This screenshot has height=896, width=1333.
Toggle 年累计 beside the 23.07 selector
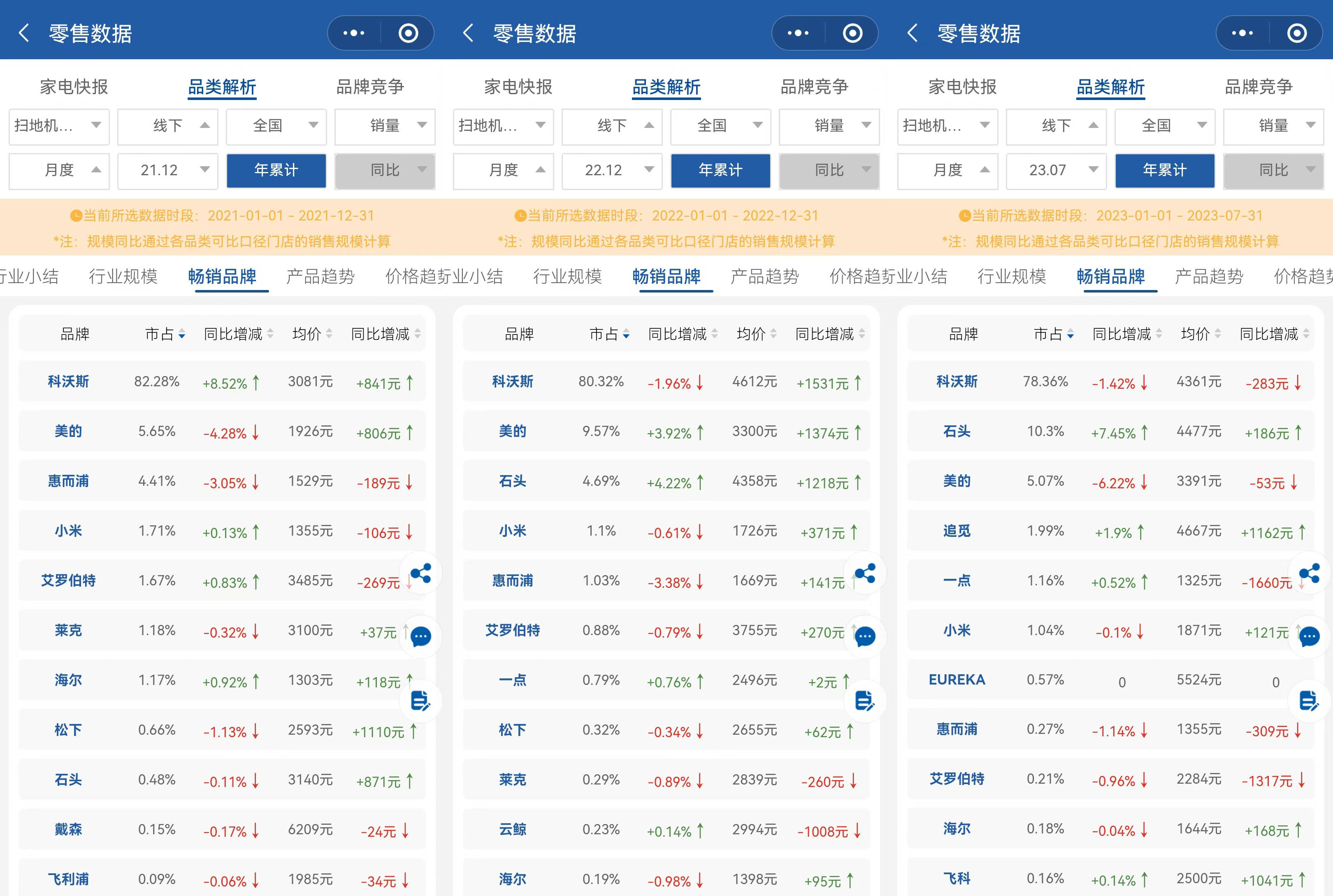click(x=1164, y=170)
